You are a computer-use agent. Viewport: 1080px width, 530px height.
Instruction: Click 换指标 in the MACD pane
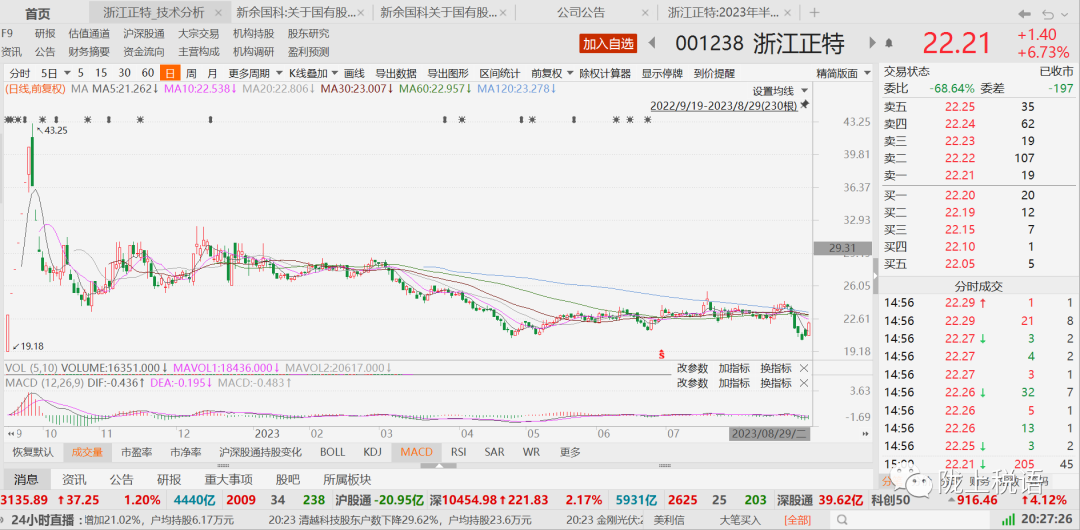point(776,383)
